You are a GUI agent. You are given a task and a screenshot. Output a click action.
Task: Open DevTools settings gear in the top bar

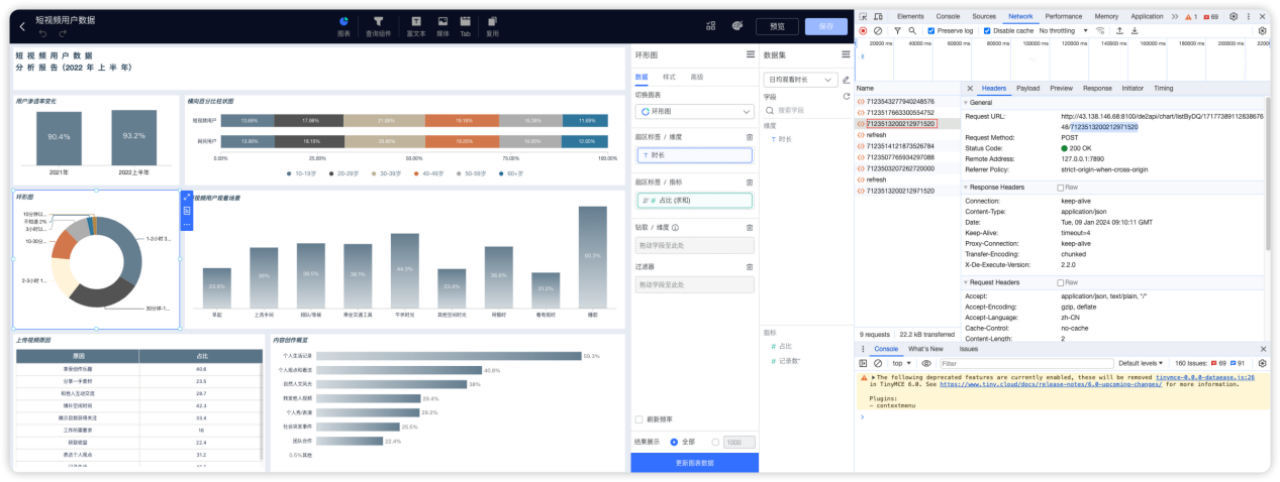pos(1233,17)
